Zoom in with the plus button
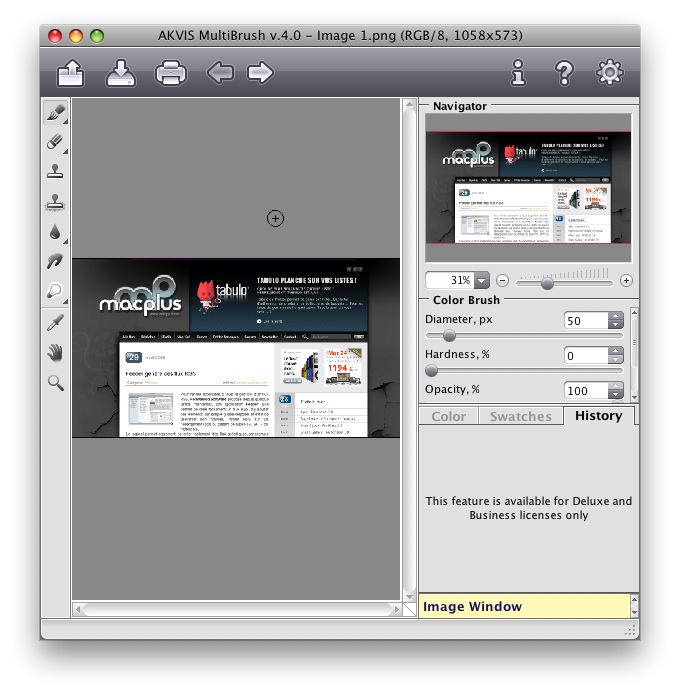 [x=626, y=281]
